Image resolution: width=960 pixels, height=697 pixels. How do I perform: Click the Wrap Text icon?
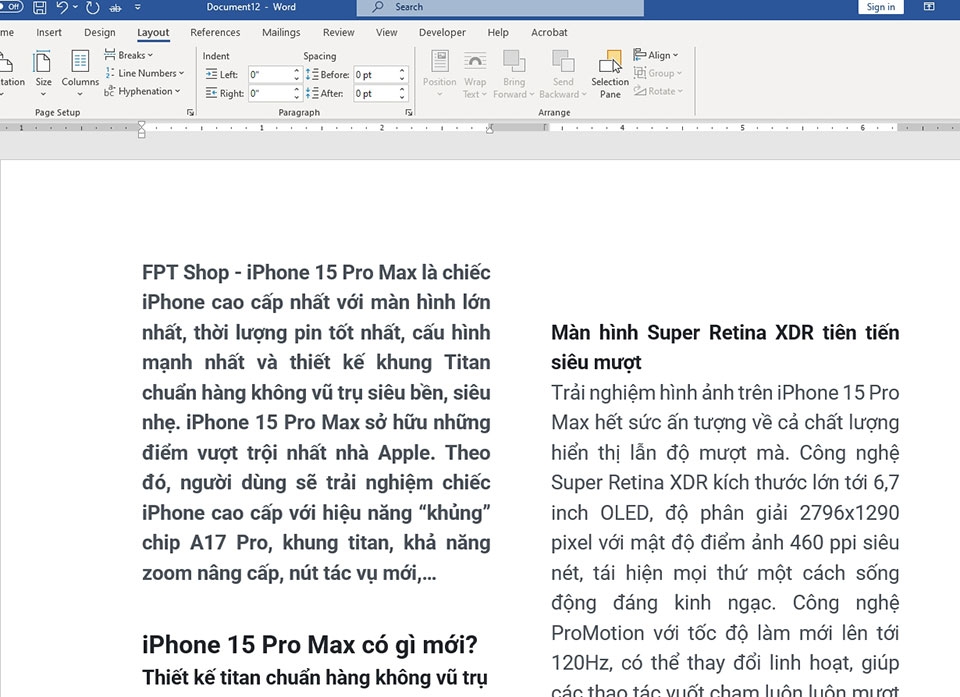(x=474, y=70)
